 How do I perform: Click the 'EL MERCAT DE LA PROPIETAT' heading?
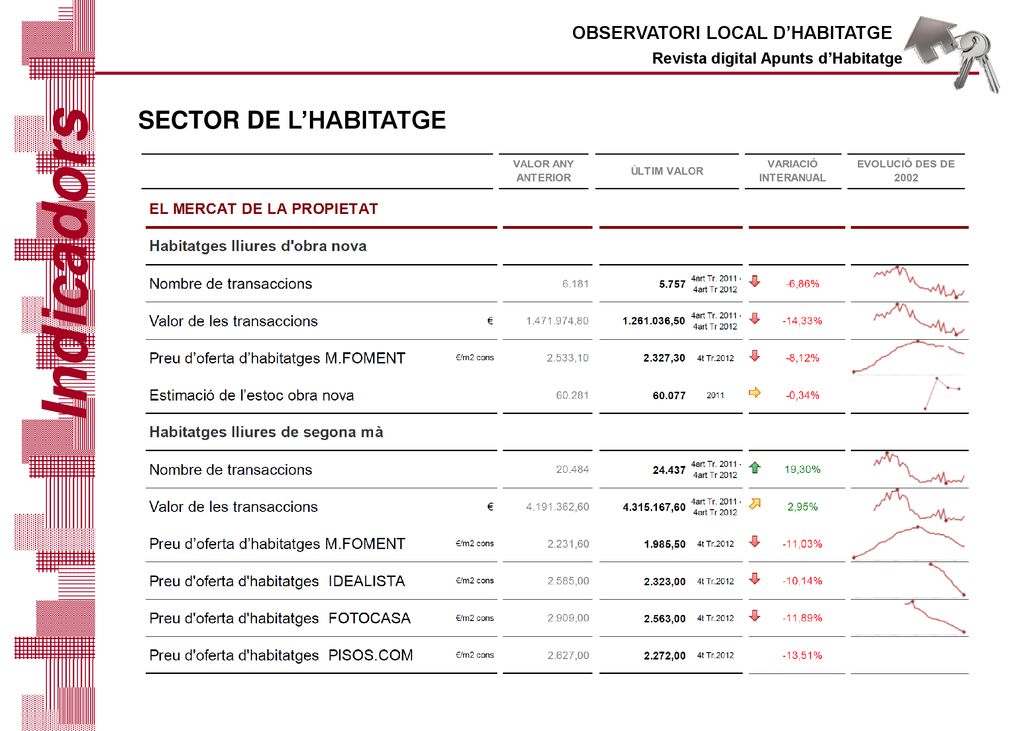264,209
